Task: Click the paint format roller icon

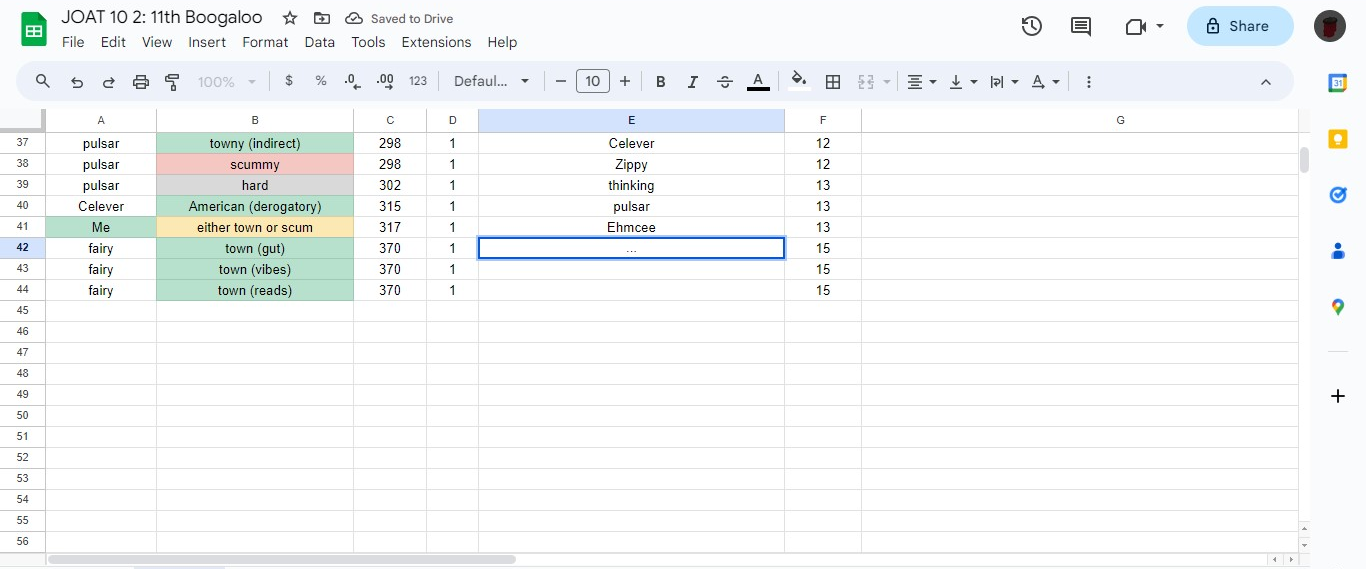Action: (x=172, y=82)
